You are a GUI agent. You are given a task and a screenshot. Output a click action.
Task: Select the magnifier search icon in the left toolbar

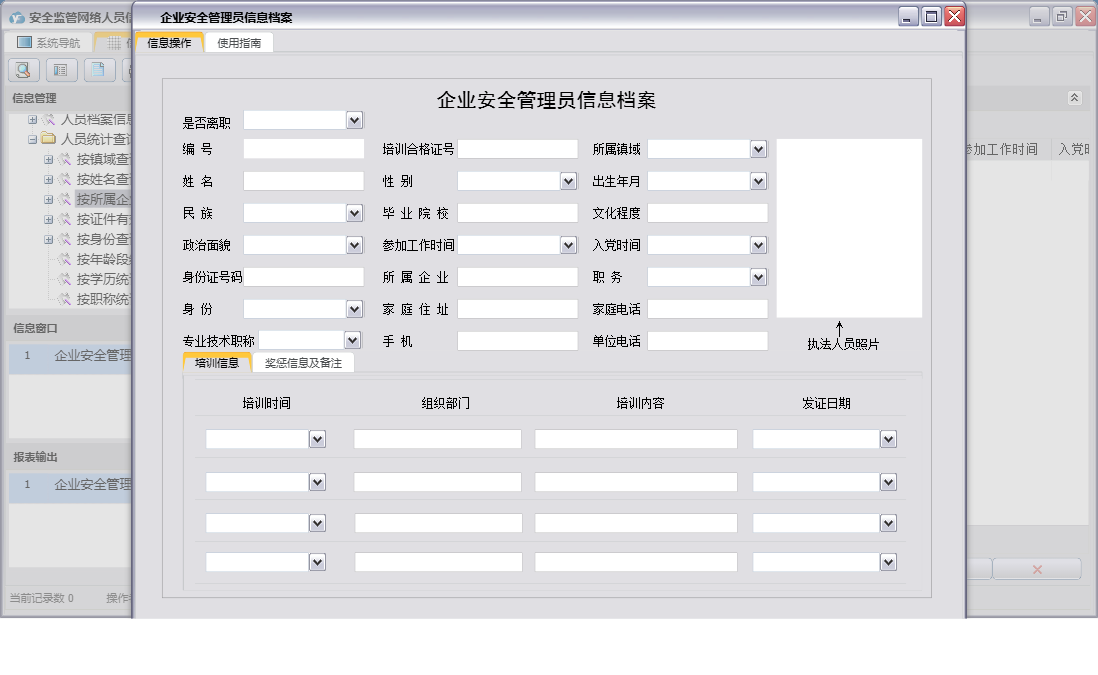click(22, 69)
